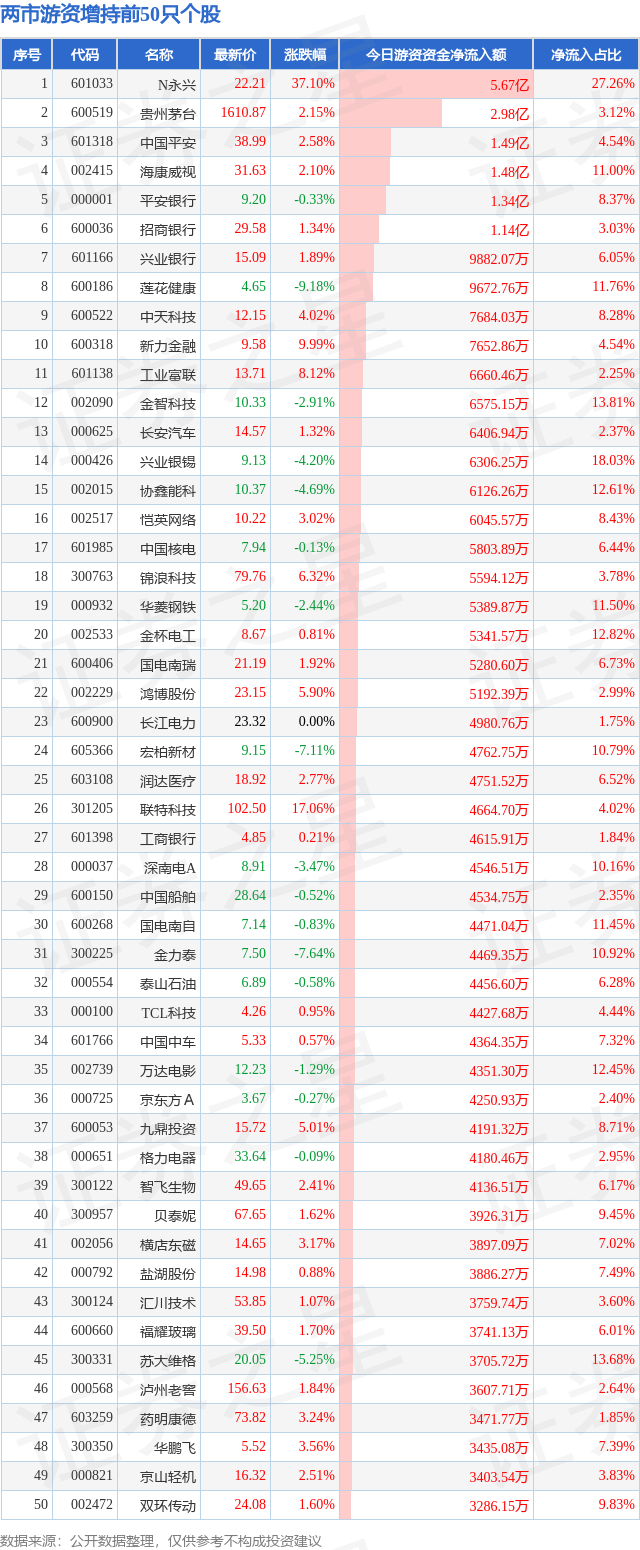Select stock name 双环传动
Screen dimensions: 640x1550
pyautogui.click(x=168, y=1506)
